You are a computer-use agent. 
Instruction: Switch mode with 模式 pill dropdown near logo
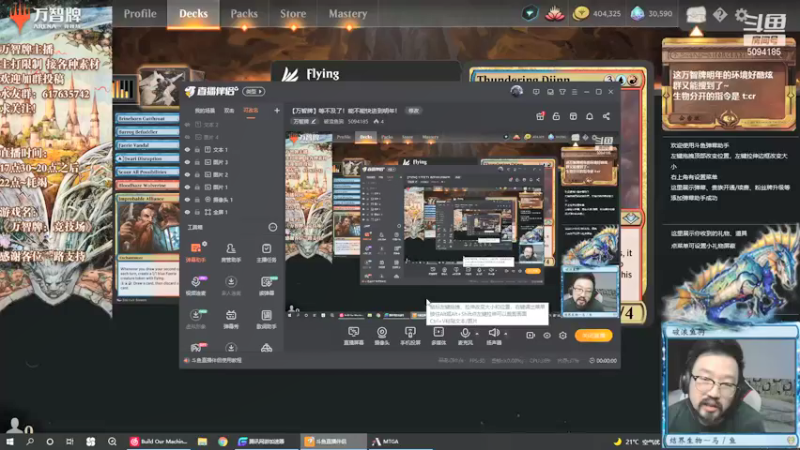tap(254, 92)
